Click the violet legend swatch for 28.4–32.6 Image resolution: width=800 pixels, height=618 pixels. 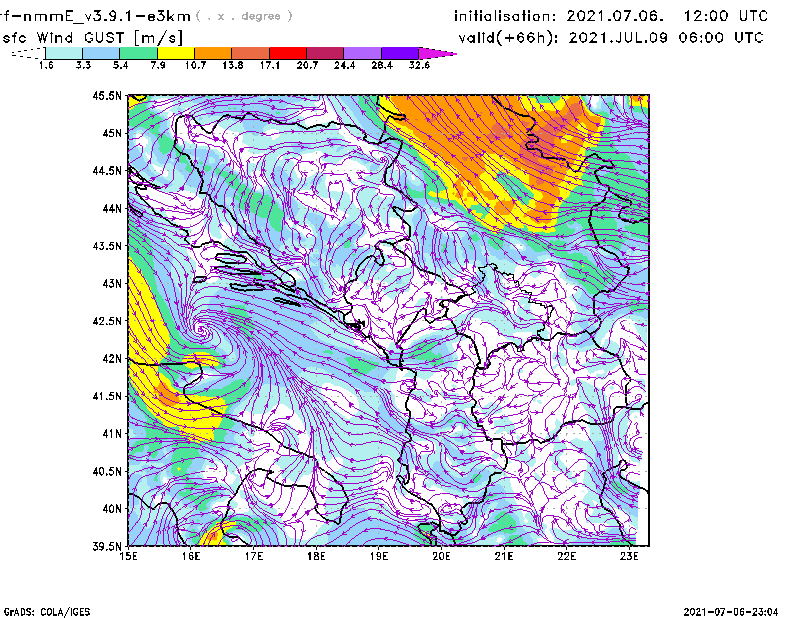point(400,53)
